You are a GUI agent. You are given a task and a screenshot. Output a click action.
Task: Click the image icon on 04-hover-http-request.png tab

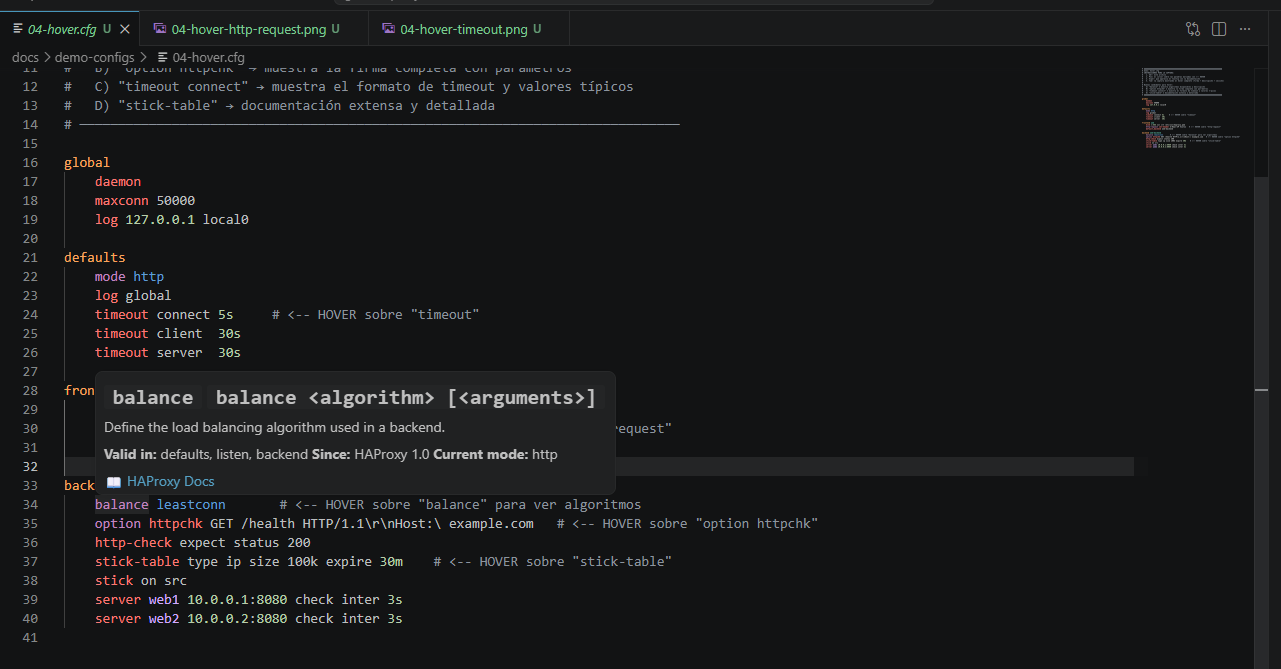[x=159, y=28]
